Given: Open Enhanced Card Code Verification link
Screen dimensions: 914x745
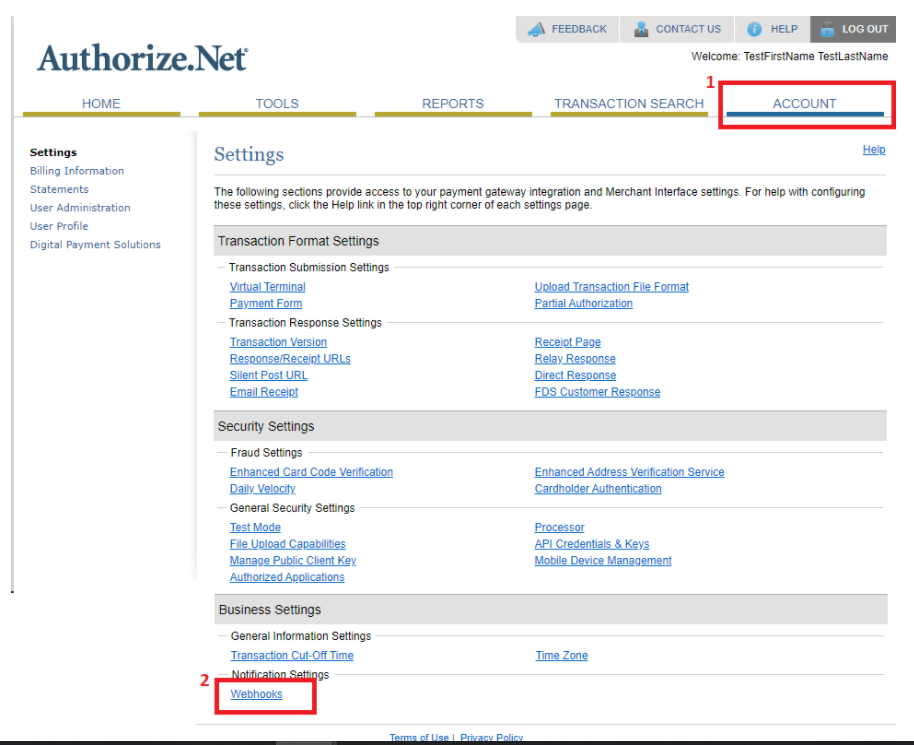Looking at the screenshot, I should pos(311,472).
